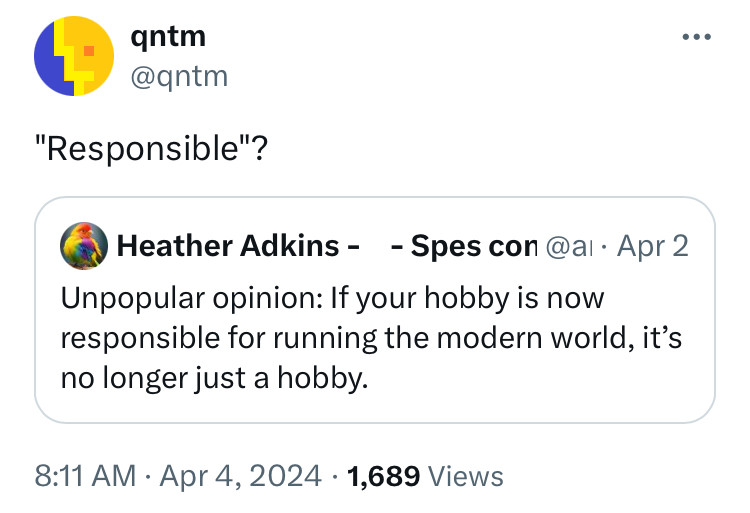
Task: Click the 1,689 view count number
Action: point(381,477)
